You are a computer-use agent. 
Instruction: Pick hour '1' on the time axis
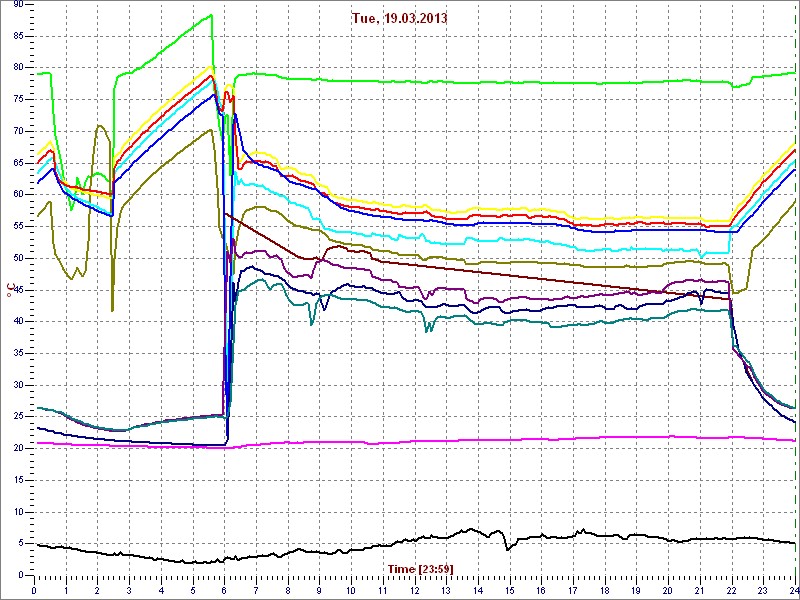point(66,591)
